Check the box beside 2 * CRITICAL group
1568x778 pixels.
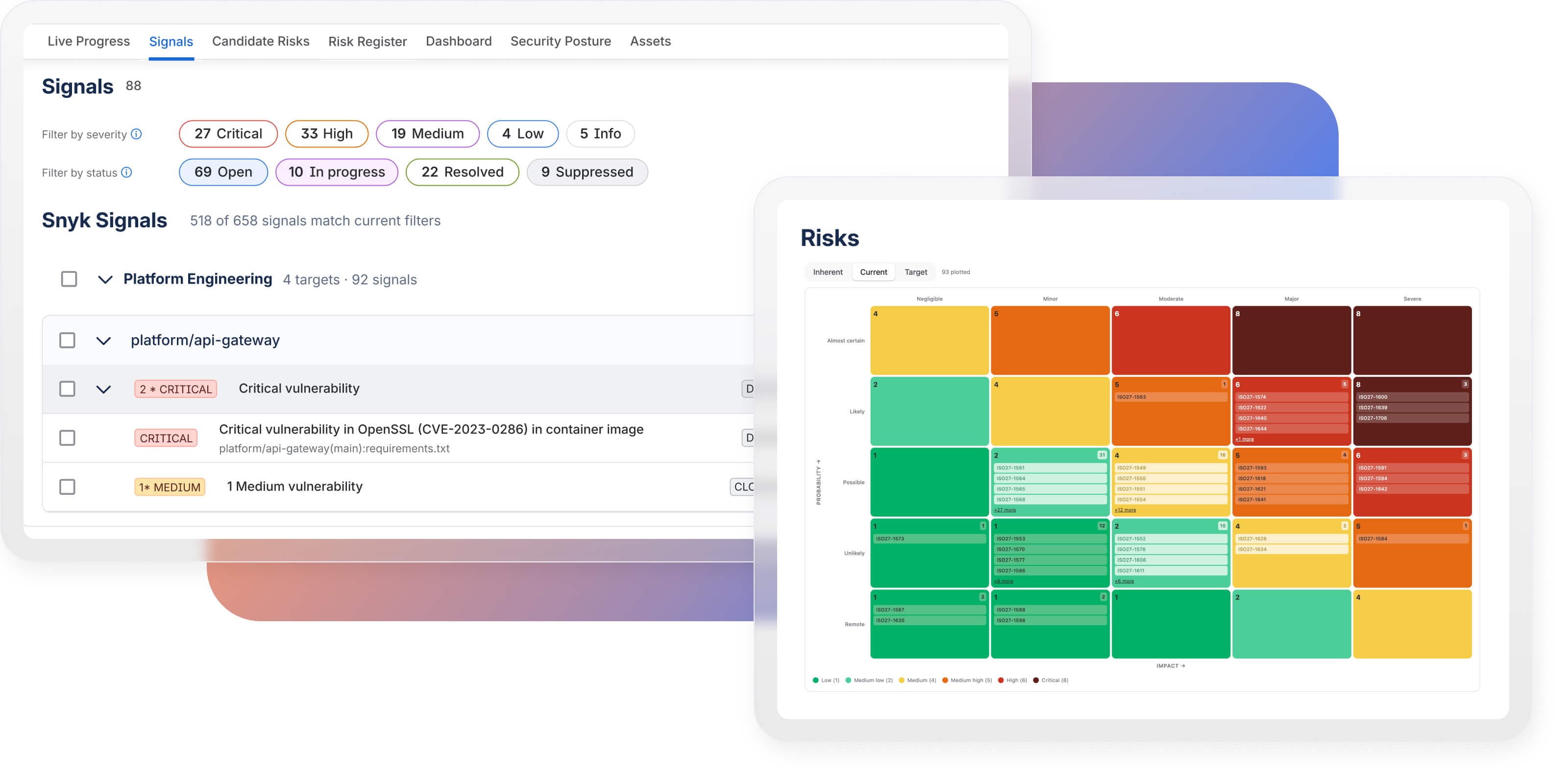67,389
